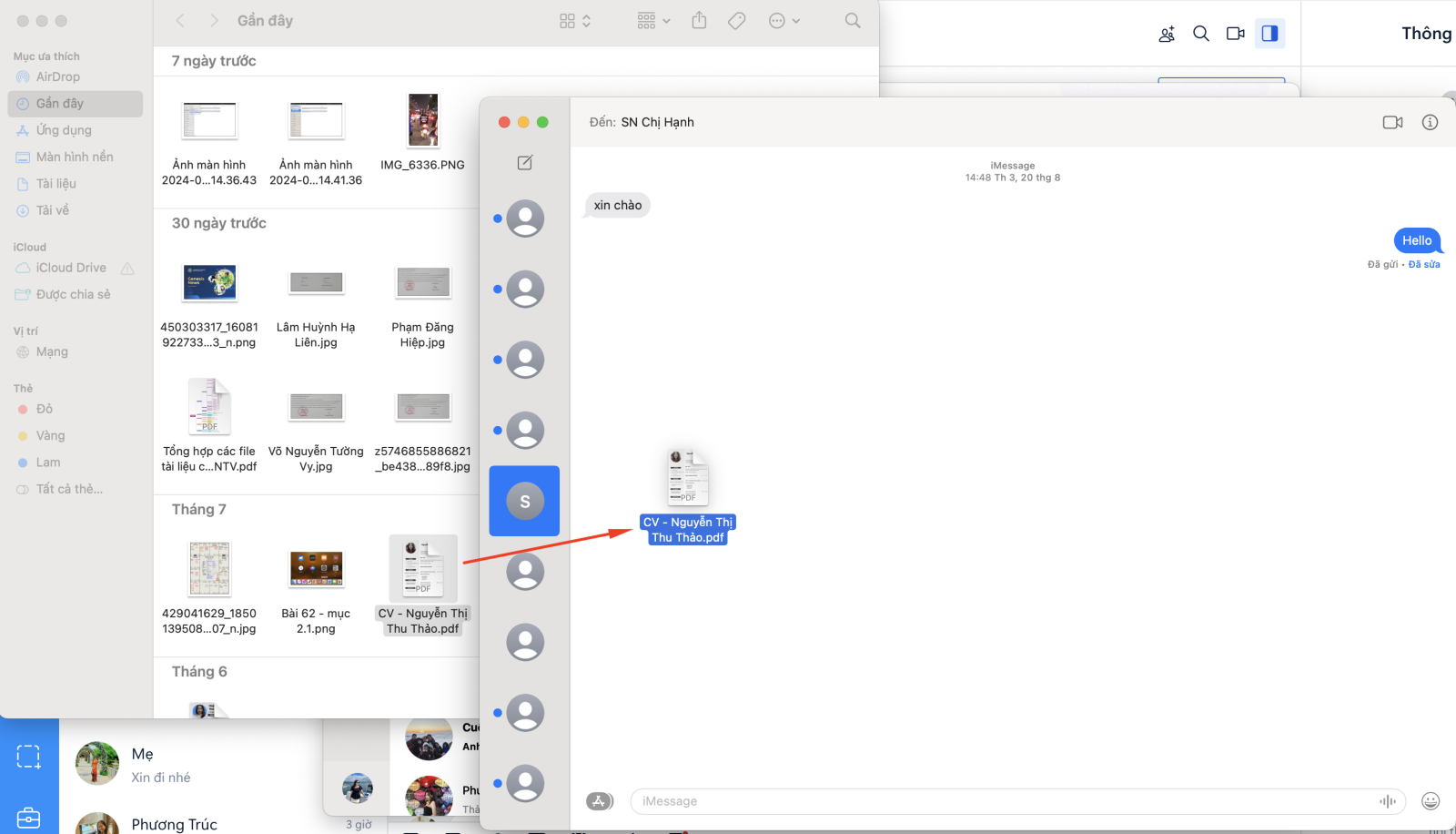Click iCloud Drive warning icon
Image resolution: width=1456 pixels, height=834 pixels.
127,269
